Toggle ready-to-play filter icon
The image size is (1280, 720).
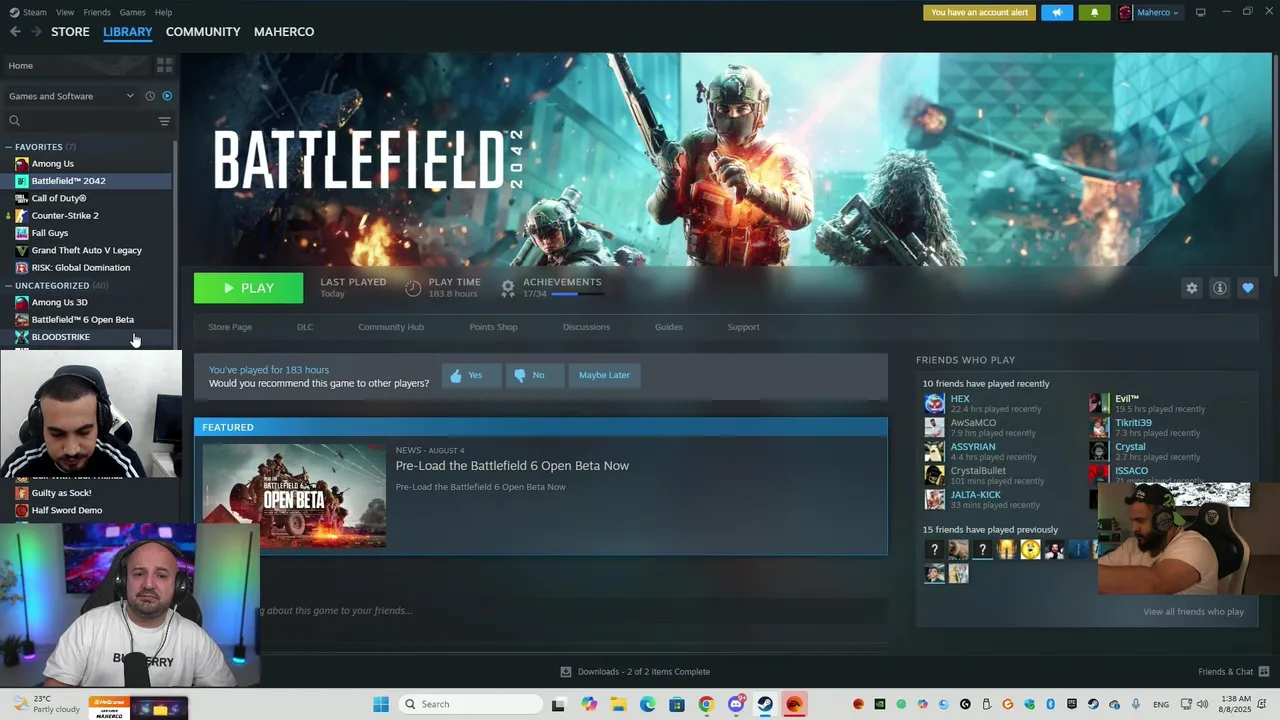[167, 96]
